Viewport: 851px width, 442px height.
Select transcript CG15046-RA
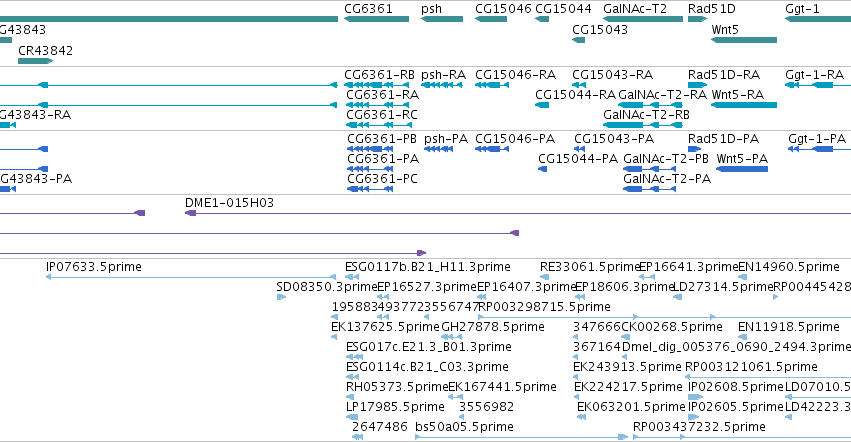pos(492,85)
